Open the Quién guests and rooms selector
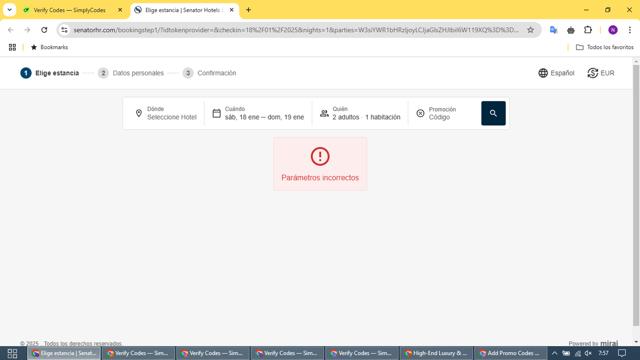 pos(360,113)
